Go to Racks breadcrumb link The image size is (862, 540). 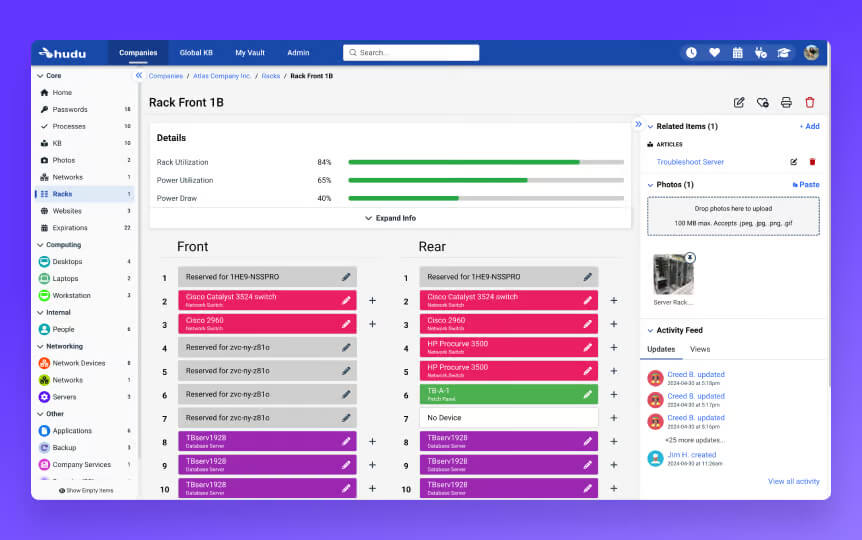[270, 76]
